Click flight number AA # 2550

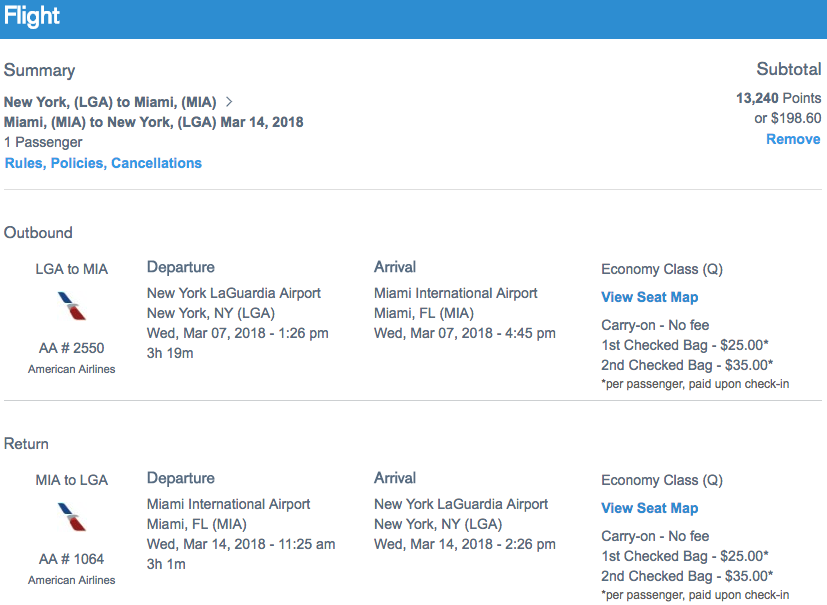click(71, 348)
